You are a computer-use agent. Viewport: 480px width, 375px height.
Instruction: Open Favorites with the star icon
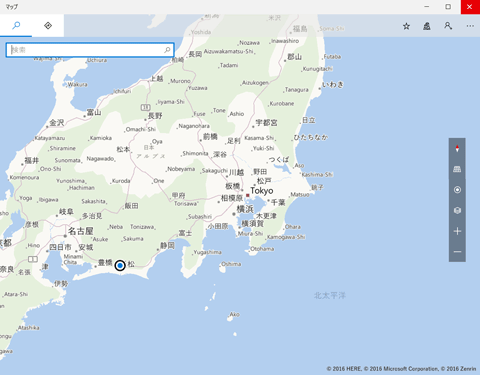(406, 26)
